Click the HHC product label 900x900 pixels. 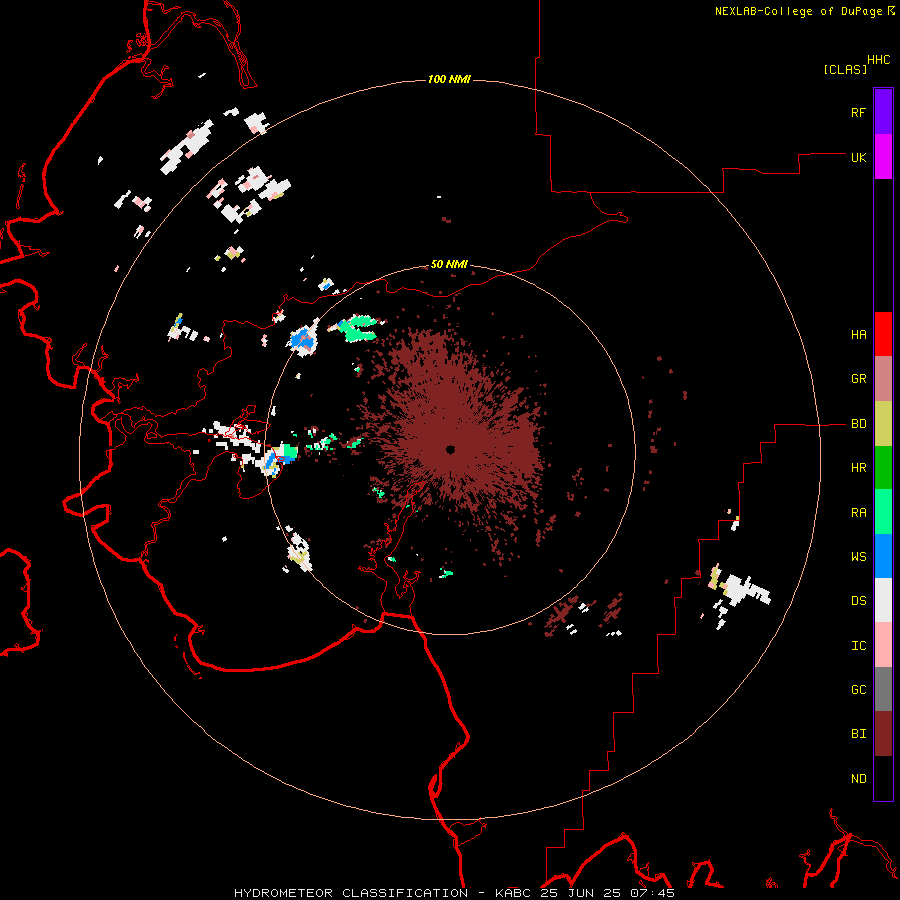(879, 60)
